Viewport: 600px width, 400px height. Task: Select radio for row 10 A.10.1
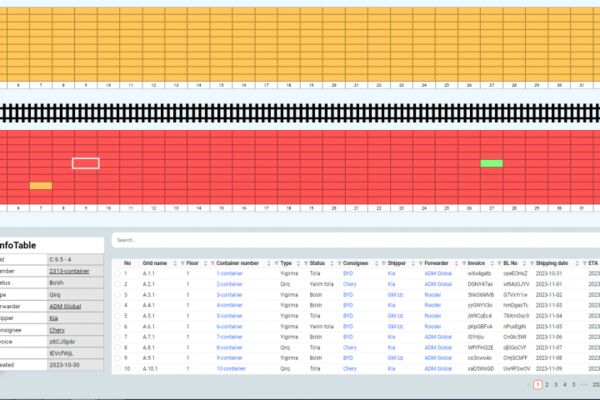tap(117, 369)
